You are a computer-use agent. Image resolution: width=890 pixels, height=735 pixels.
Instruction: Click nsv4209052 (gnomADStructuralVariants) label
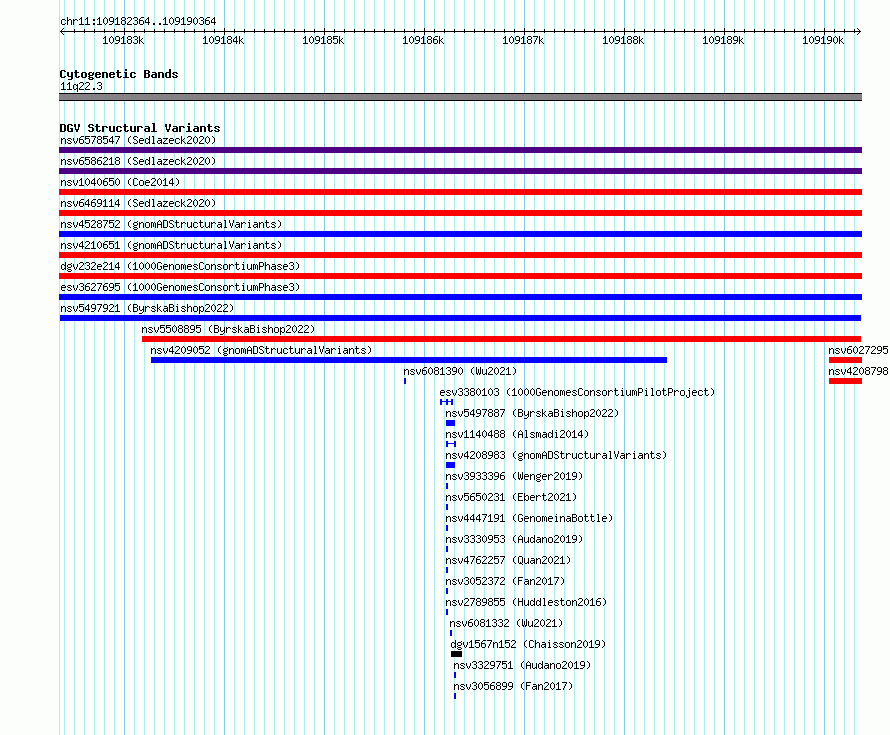(x=261, y=350)
